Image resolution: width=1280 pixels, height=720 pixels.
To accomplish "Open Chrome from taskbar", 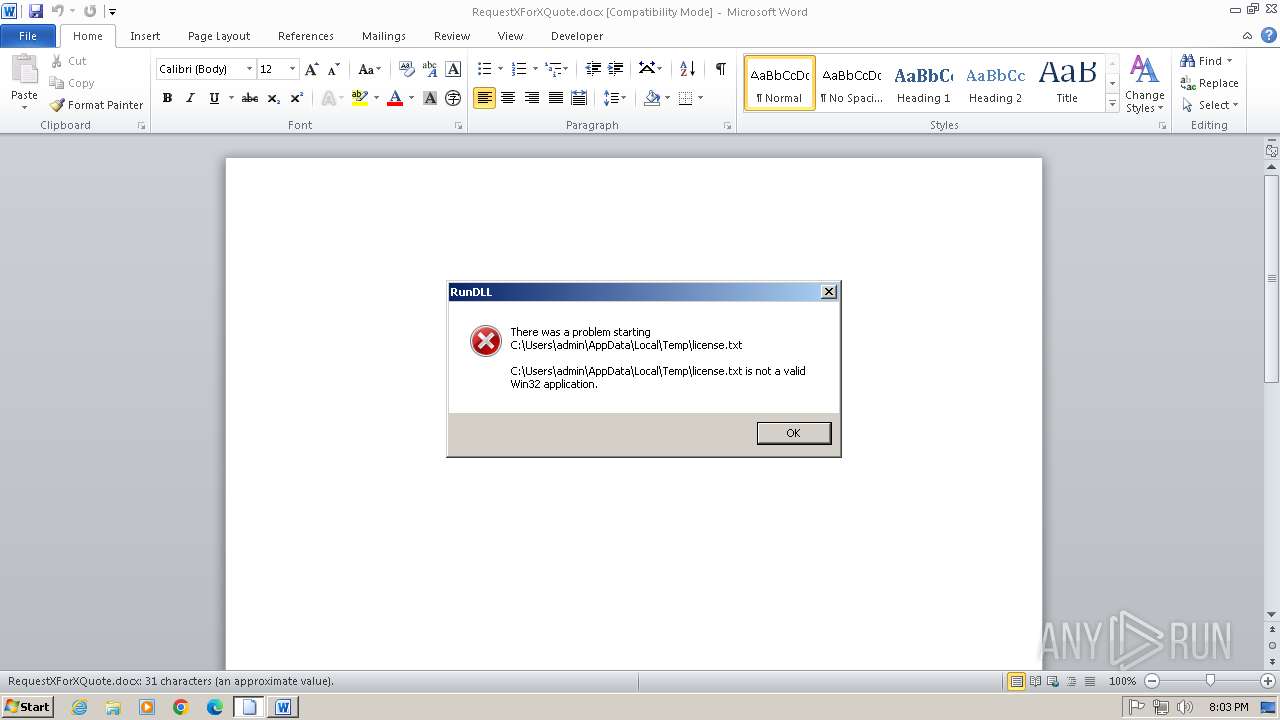I will pos(181,707).
